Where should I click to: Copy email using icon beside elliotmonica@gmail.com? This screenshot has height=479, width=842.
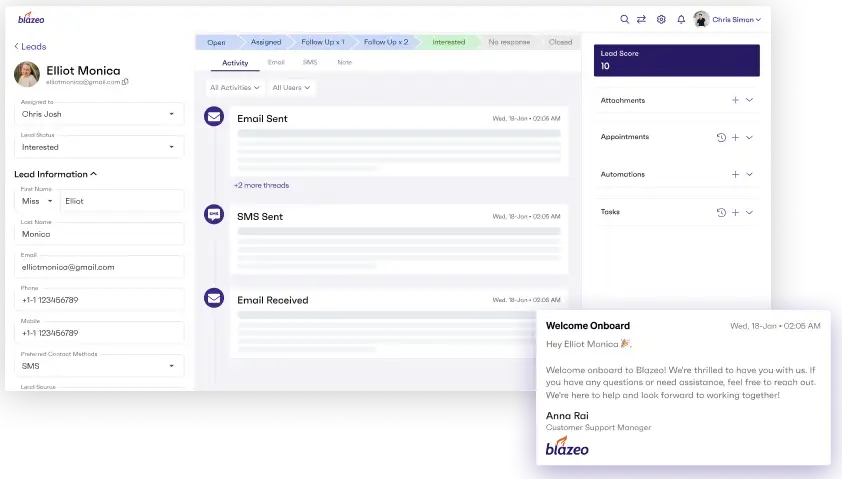click(x=125, y=82)
